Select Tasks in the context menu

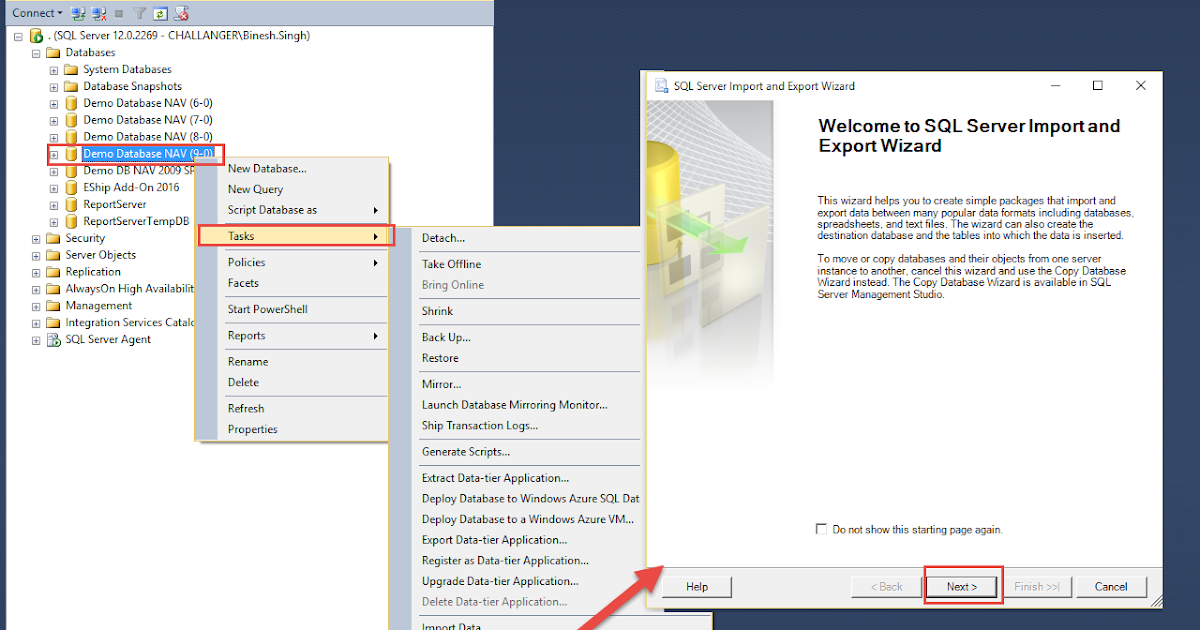[240, 235]
